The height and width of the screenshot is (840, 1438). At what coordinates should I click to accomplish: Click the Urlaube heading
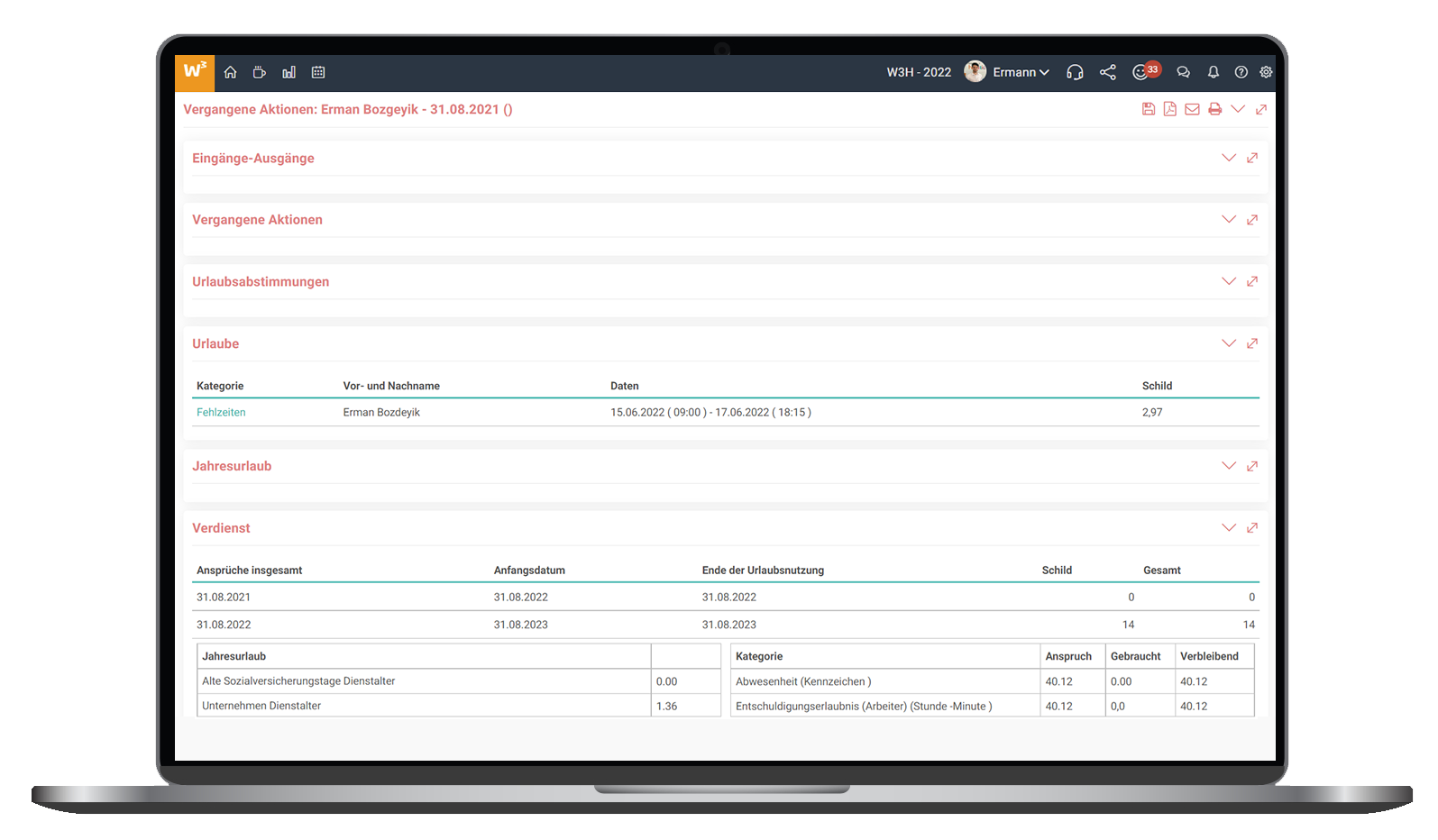tap(215, 343)
